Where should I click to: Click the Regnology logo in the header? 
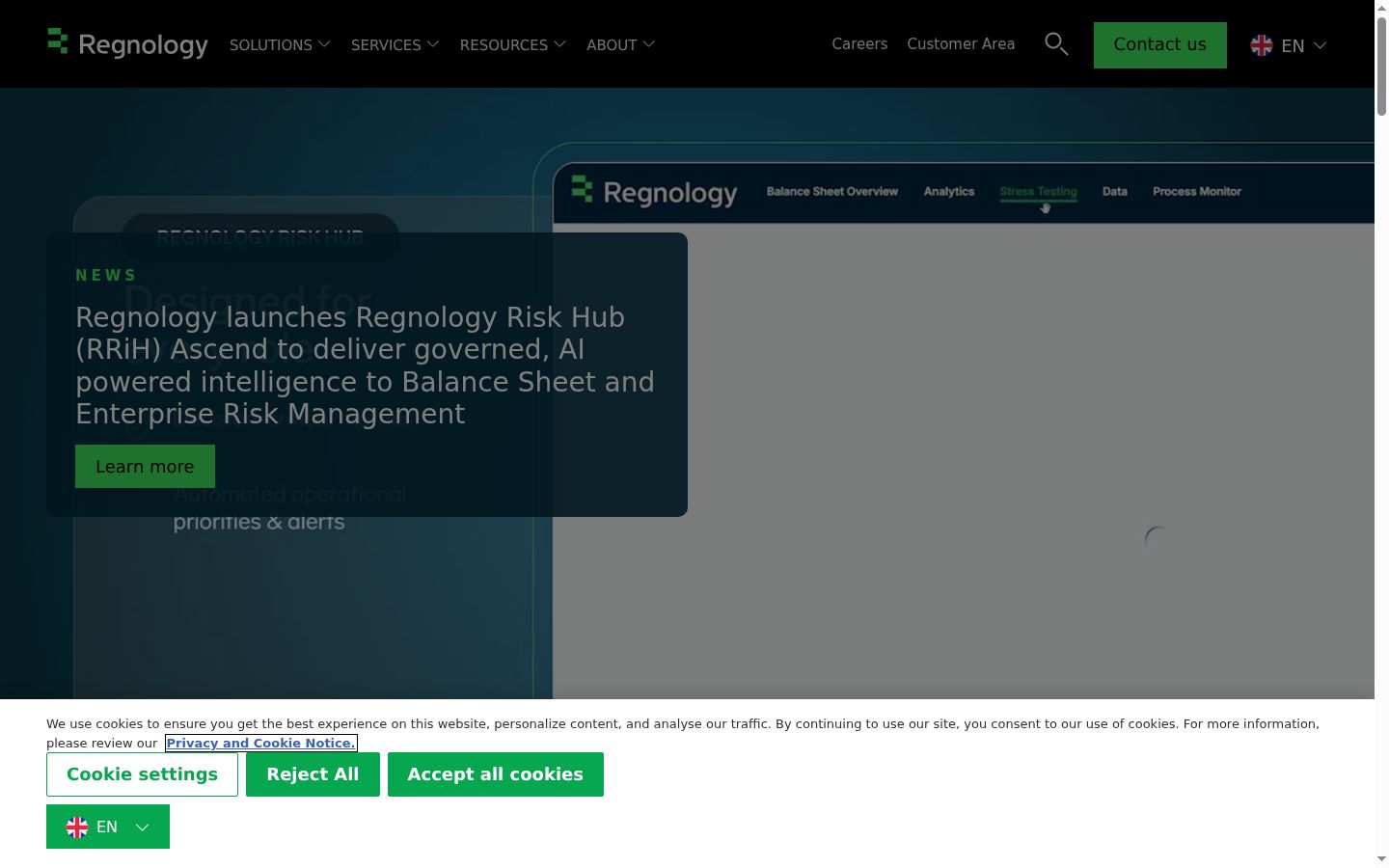pyautogui.click(x=127, y=44)
